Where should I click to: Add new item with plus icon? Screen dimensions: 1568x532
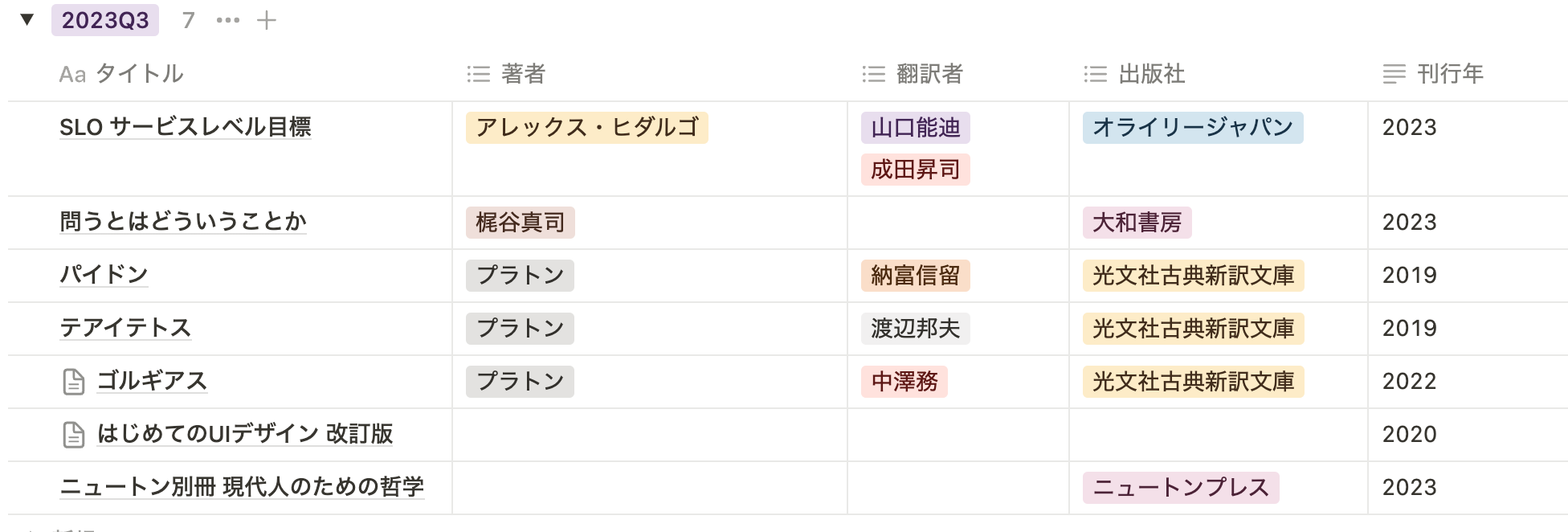[x=267, y=20]
